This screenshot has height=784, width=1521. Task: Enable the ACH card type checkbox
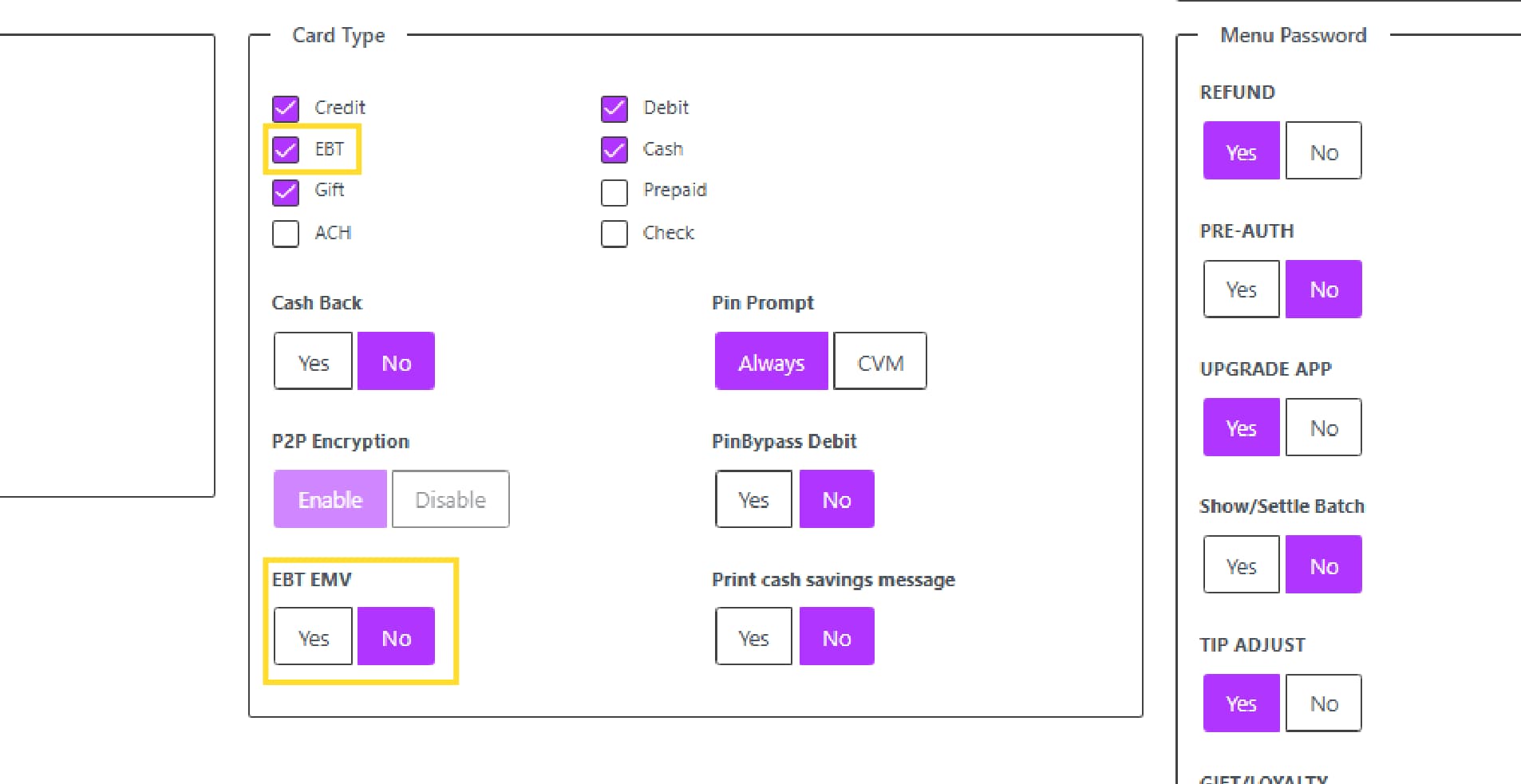point(286,234)
